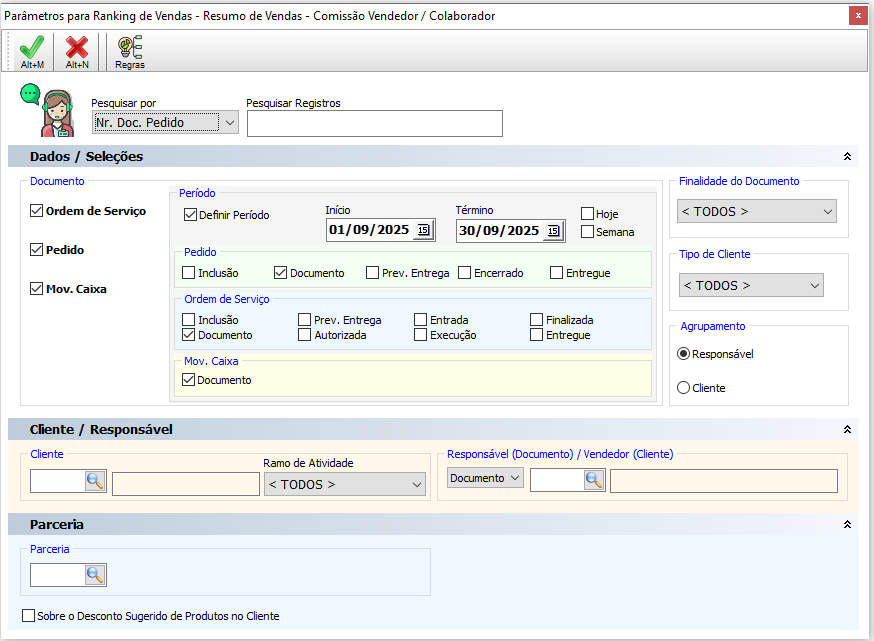Screen dimensions: 874x641
Task: Open calendar picker for Início date
Action: tap(424, 230)
